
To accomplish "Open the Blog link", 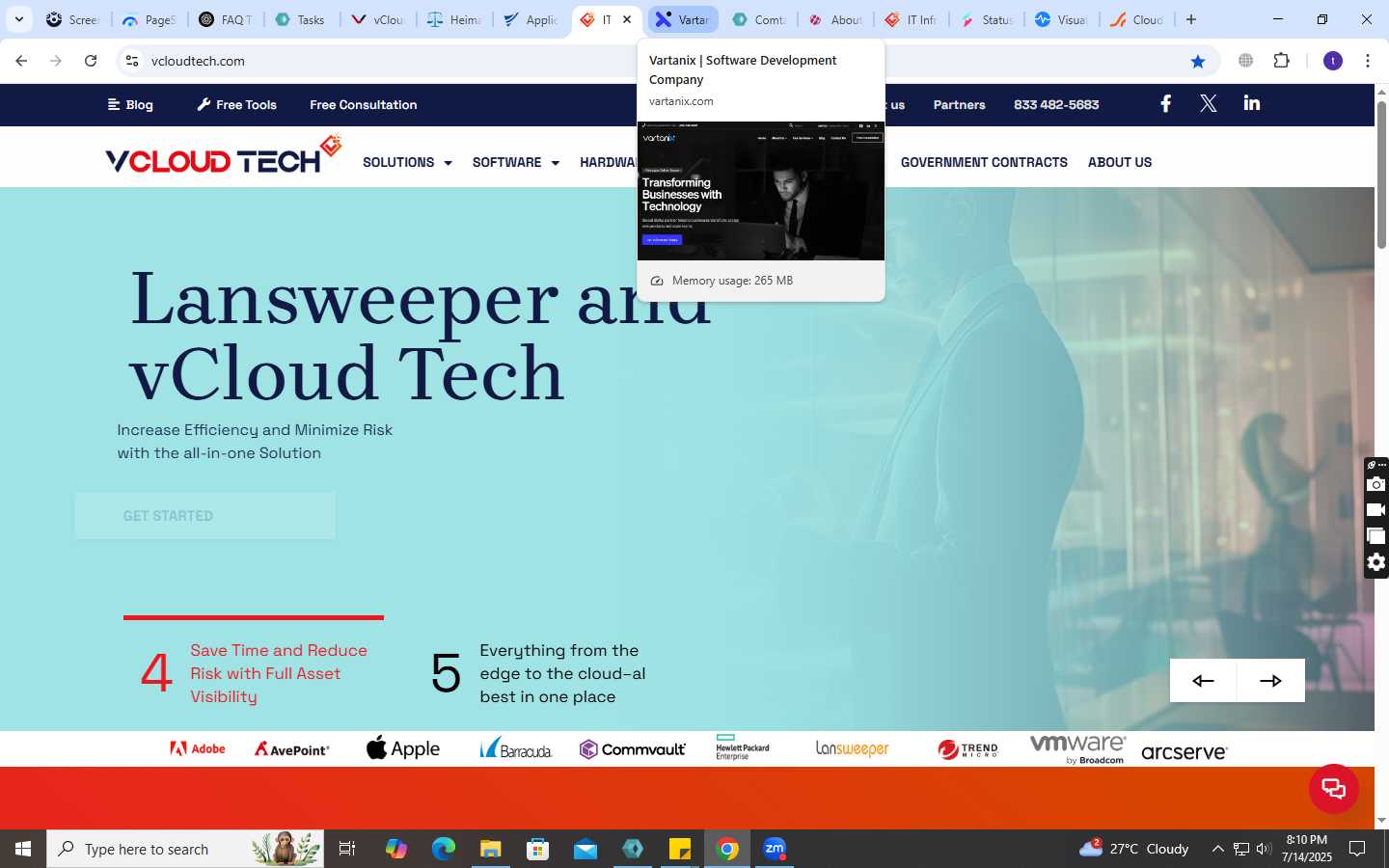I will coord(130,105).
